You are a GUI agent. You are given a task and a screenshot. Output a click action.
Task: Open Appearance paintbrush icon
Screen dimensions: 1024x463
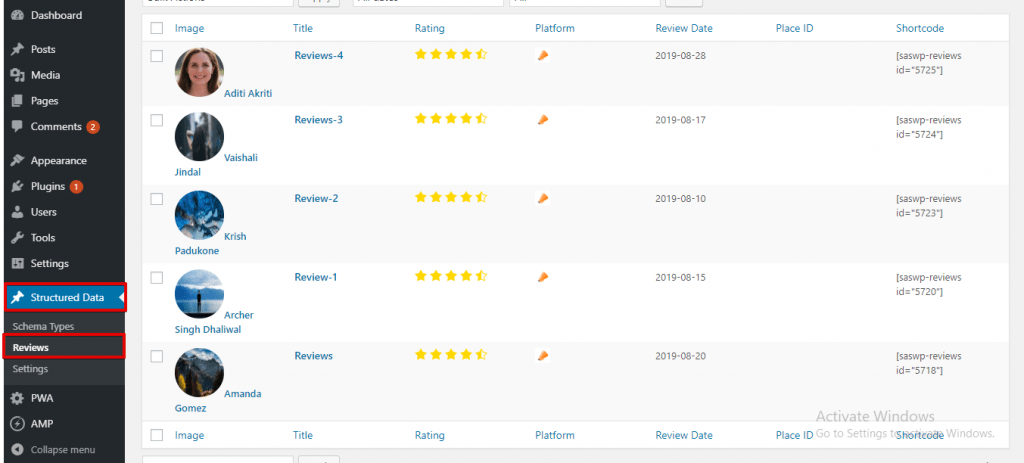pos(18,161)
